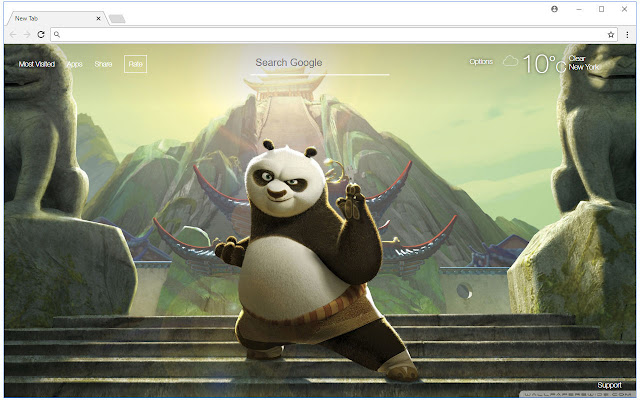Click the Clear weather condition text
This screenshot has height=400, width=640.
[x=577, y=58]
